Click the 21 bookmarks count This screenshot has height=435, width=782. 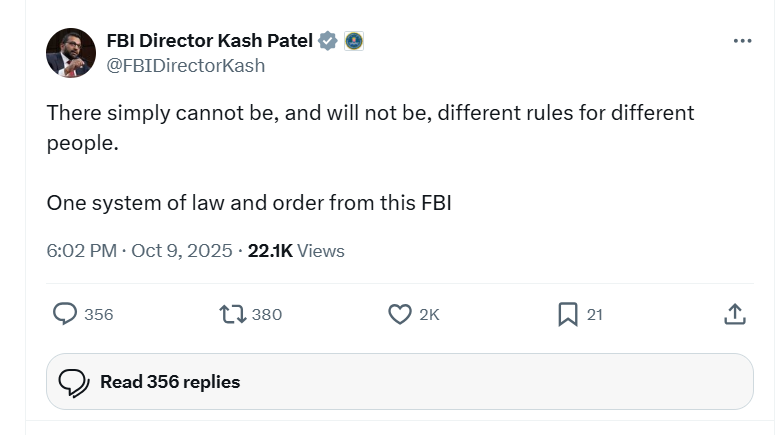click(x=594, y=314)
